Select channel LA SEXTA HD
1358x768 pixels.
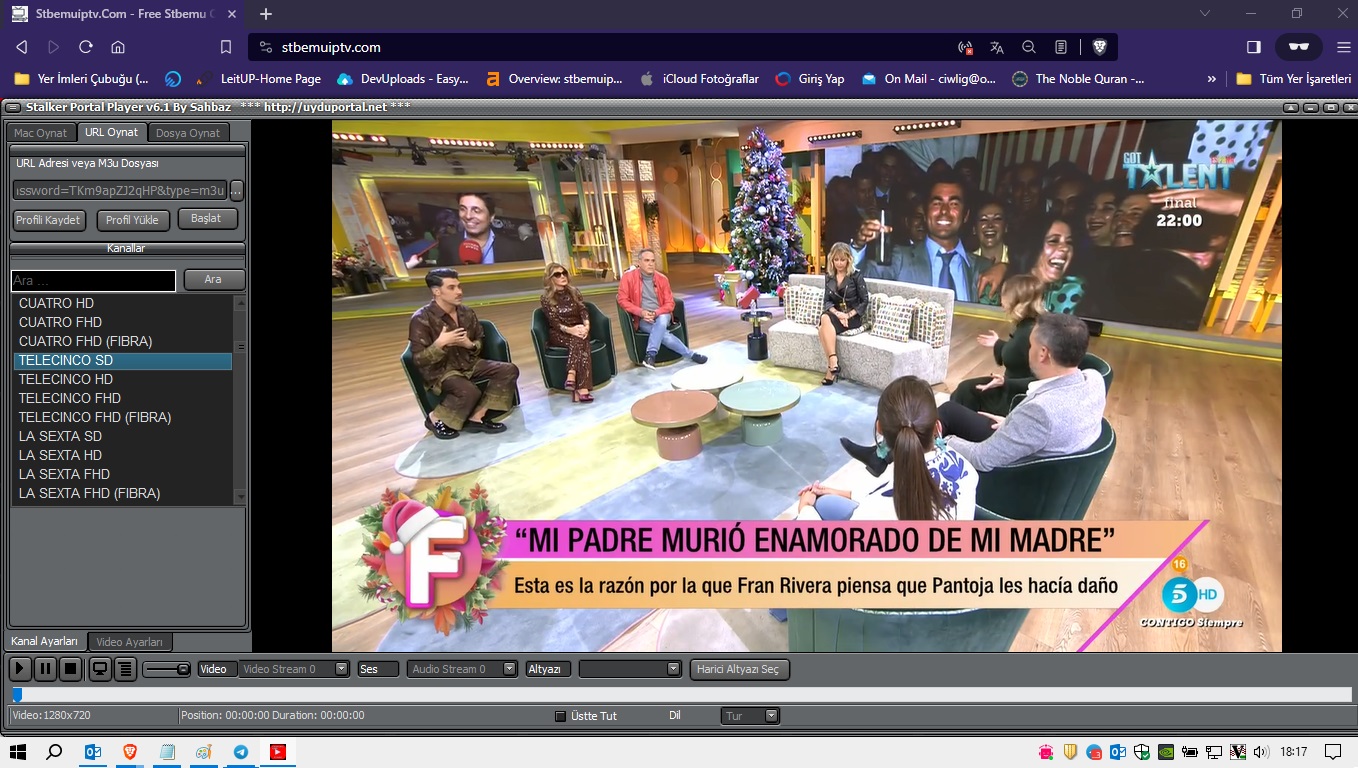122,455
